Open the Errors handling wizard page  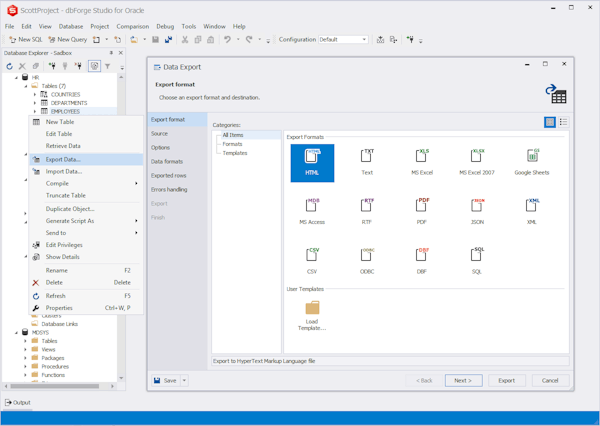tap(178, 189)
